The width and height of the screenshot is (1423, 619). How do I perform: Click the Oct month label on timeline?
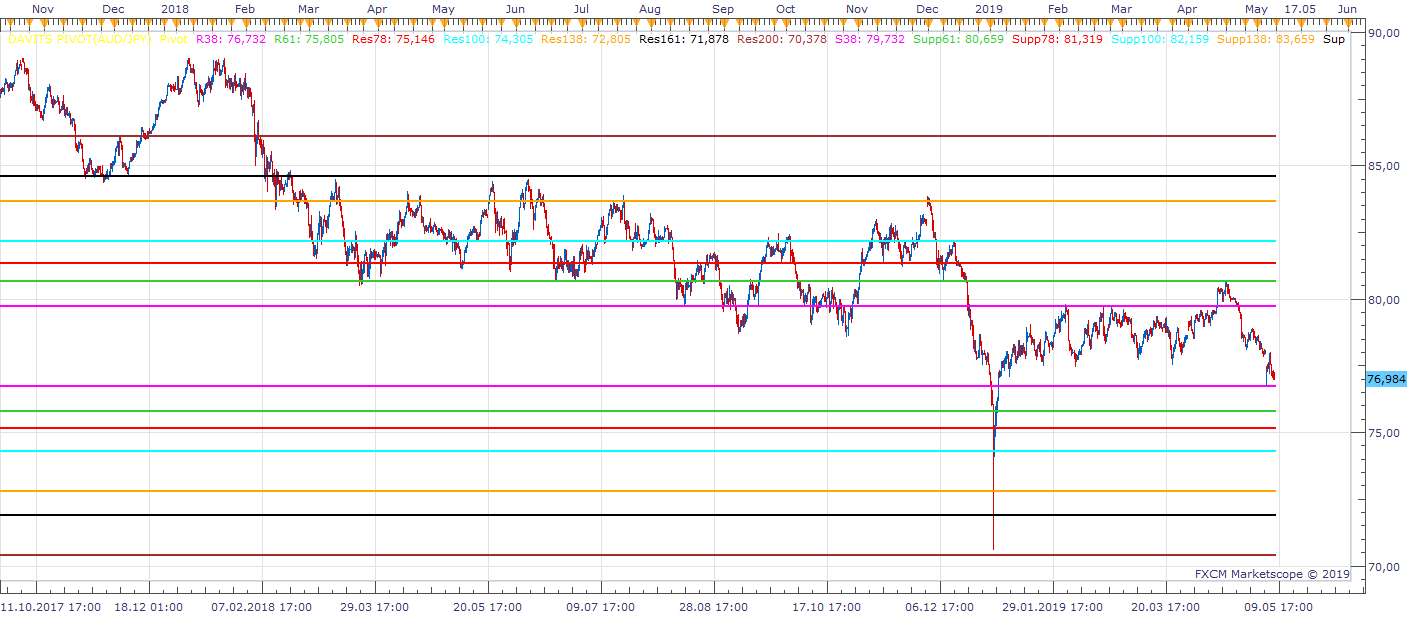coord(786,8)
